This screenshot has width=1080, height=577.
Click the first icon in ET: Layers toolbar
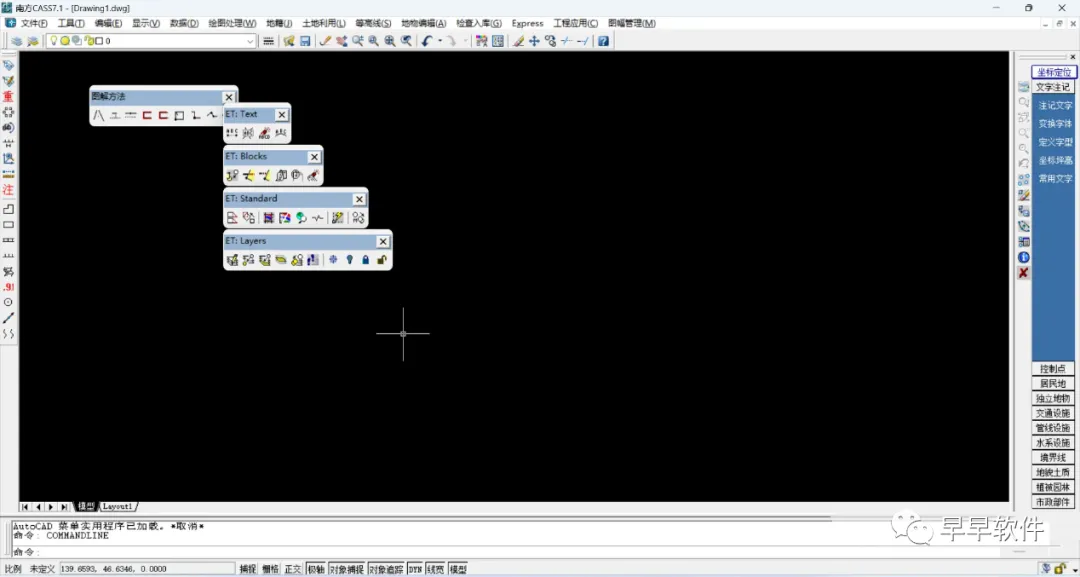[232, 260]
